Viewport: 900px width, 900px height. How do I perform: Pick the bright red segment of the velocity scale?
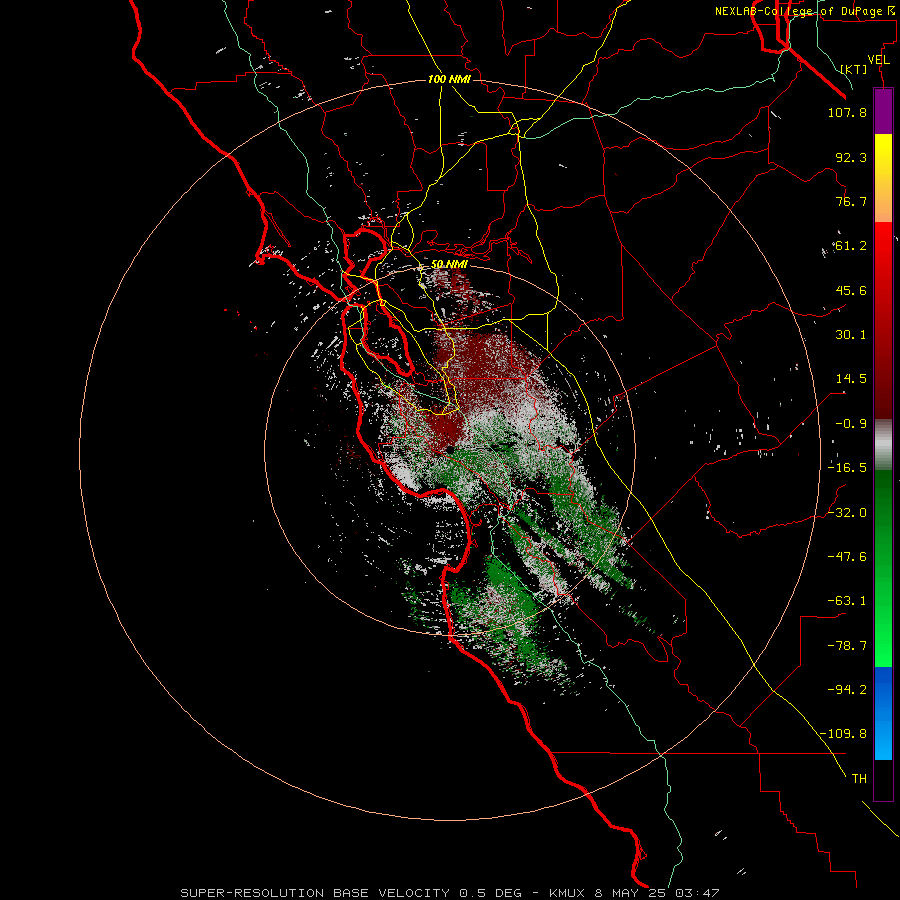coord(883,320)
